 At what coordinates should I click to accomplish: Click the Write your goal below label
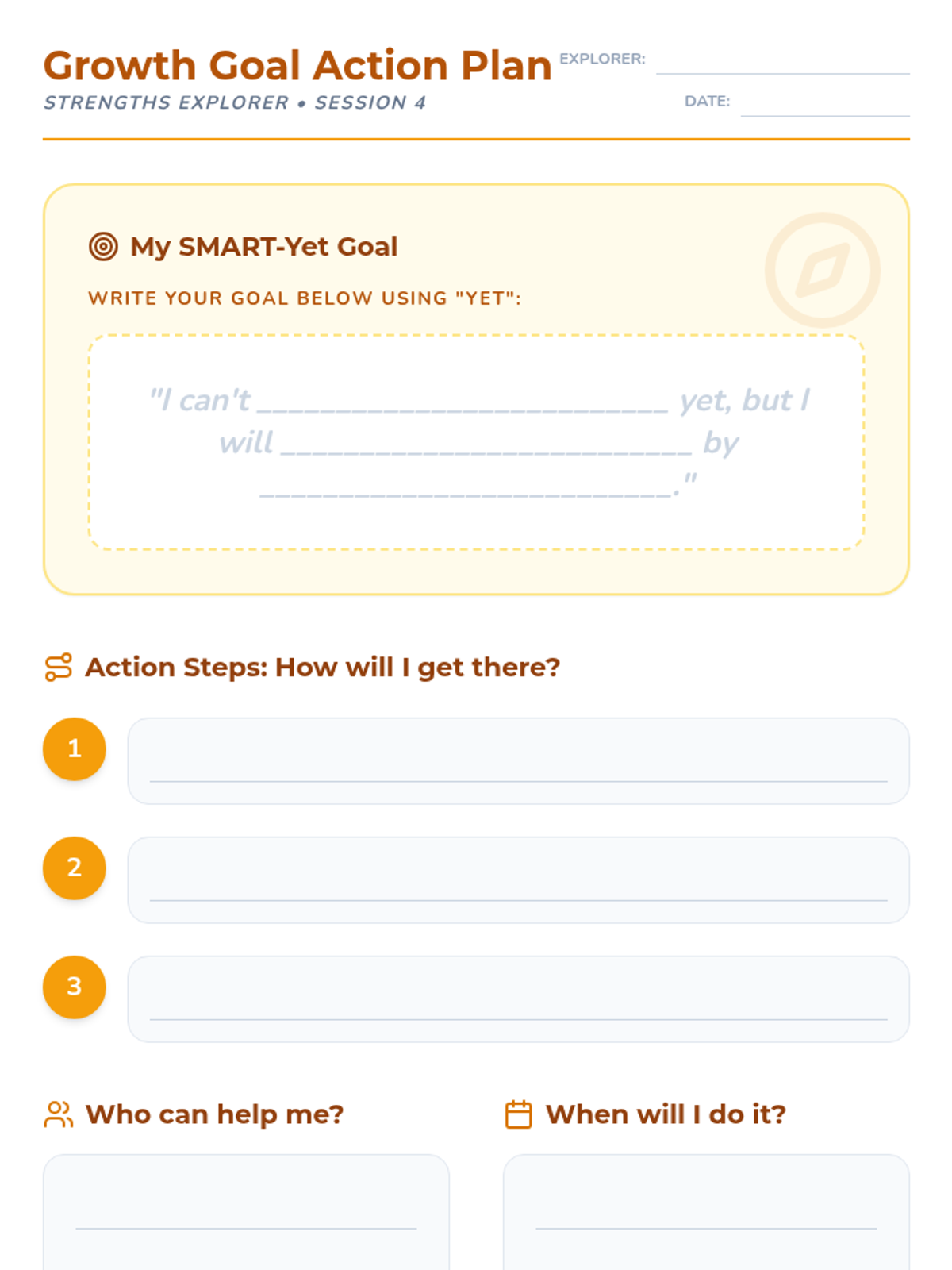coord(305,298)
